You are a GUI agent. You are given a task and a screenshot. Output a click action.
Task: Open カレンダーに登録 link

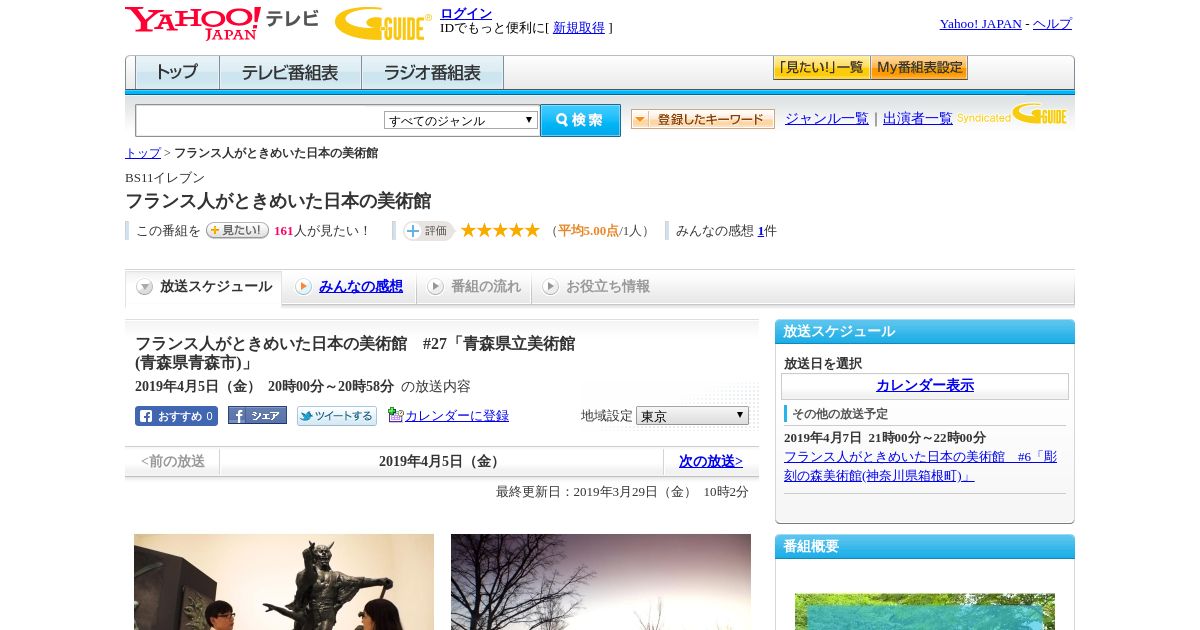click(457, 416)
